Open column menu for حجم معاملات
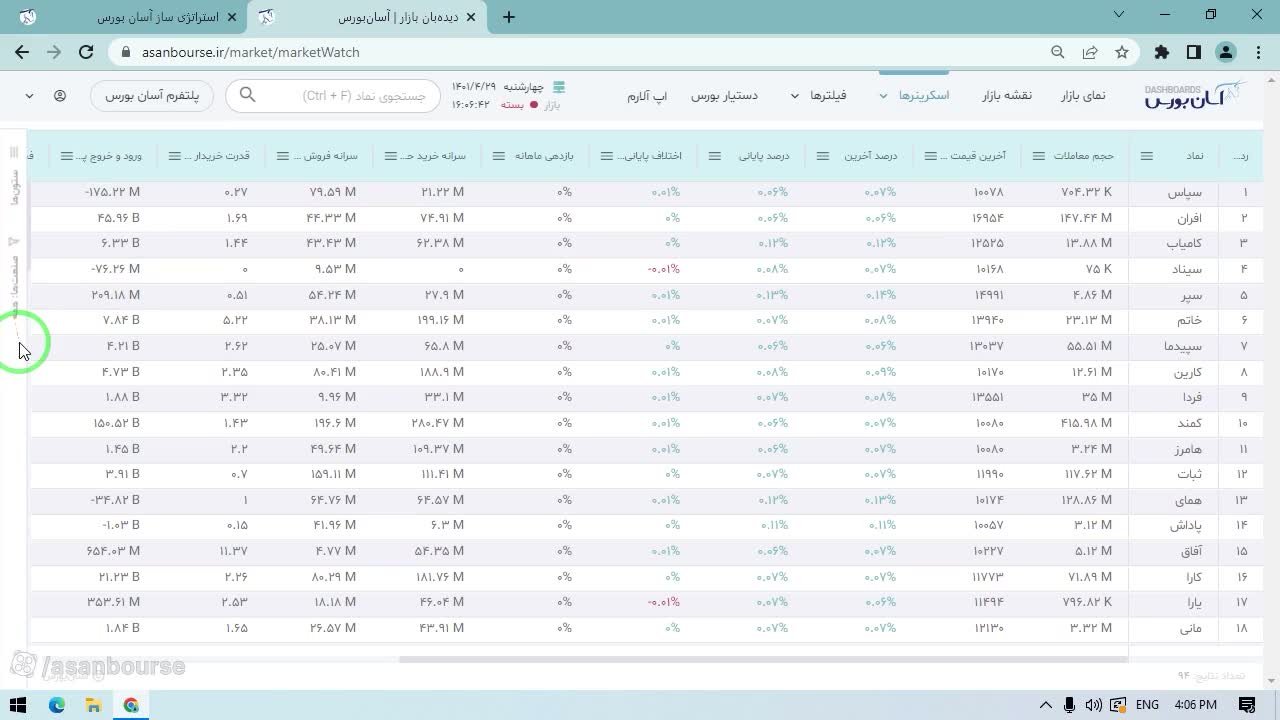Viewport: 1280px width, 720px height. (1039, 156)
